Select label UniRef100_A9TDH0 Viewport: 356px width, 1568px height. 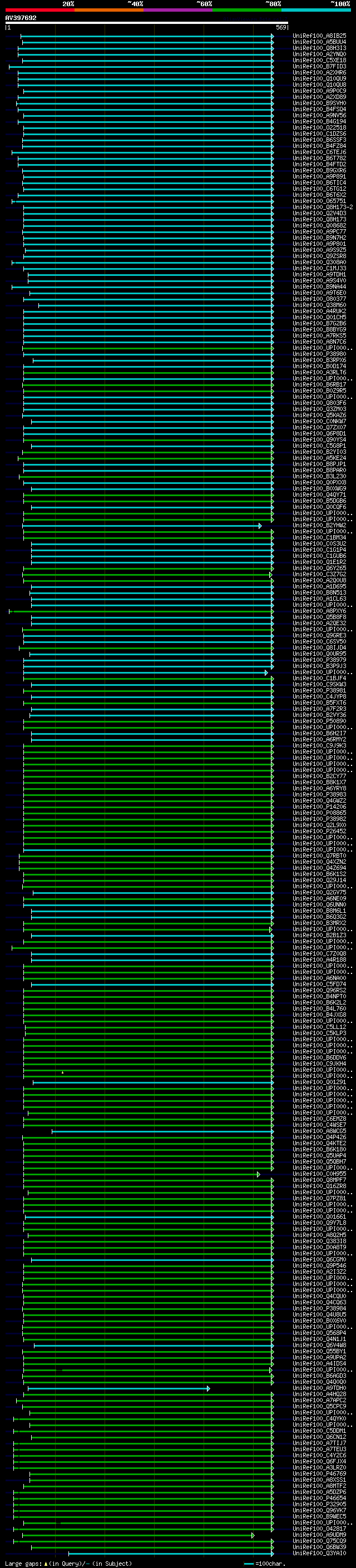coord(319,1388)
